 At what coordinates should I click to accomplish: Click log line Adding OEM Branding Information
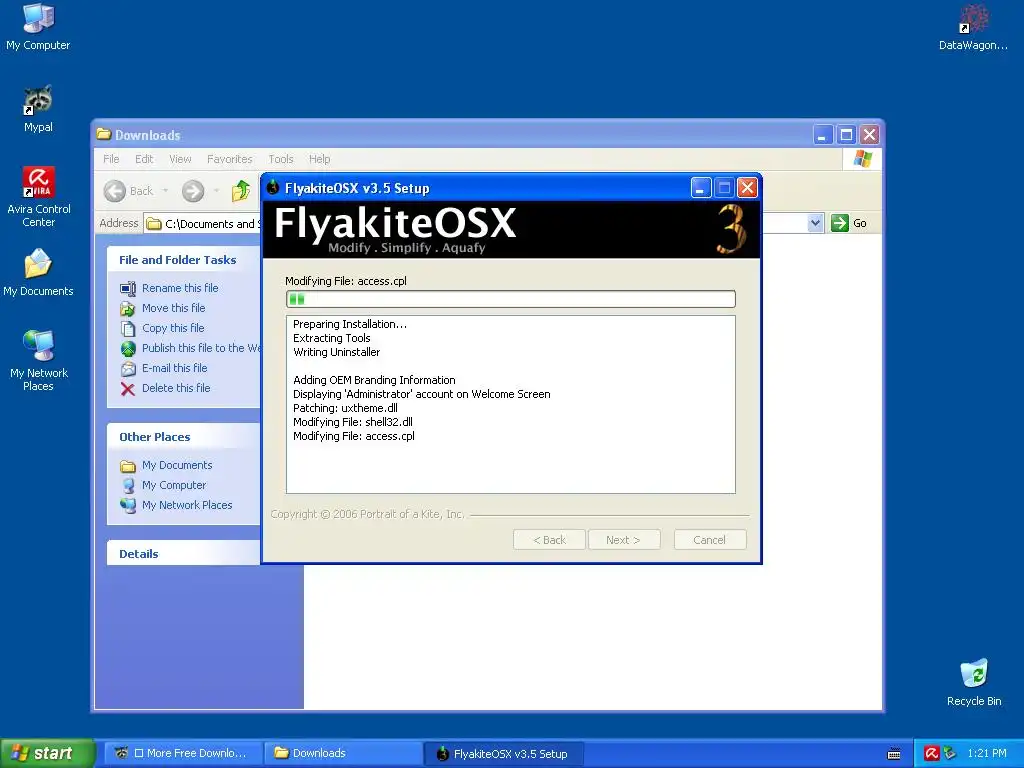374,380
